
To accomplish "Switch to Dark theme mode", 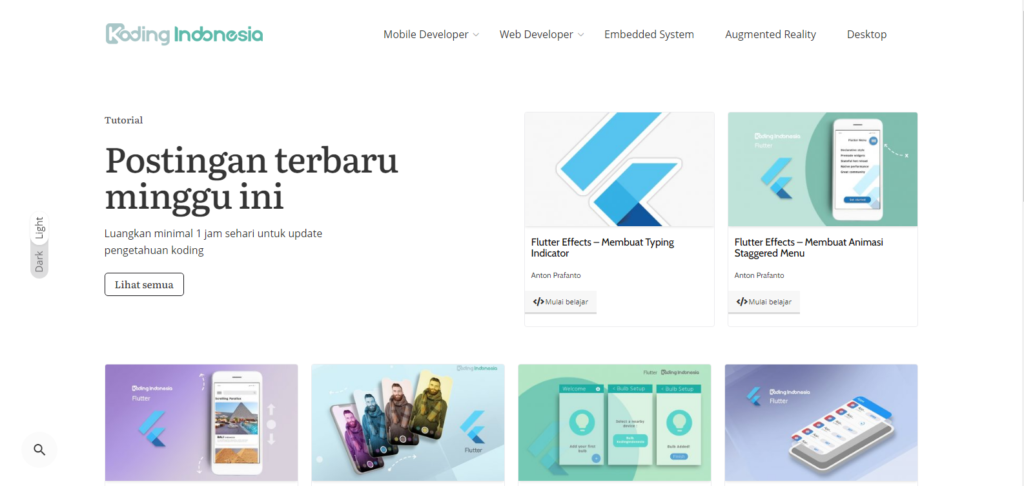I will click(39, 261).
